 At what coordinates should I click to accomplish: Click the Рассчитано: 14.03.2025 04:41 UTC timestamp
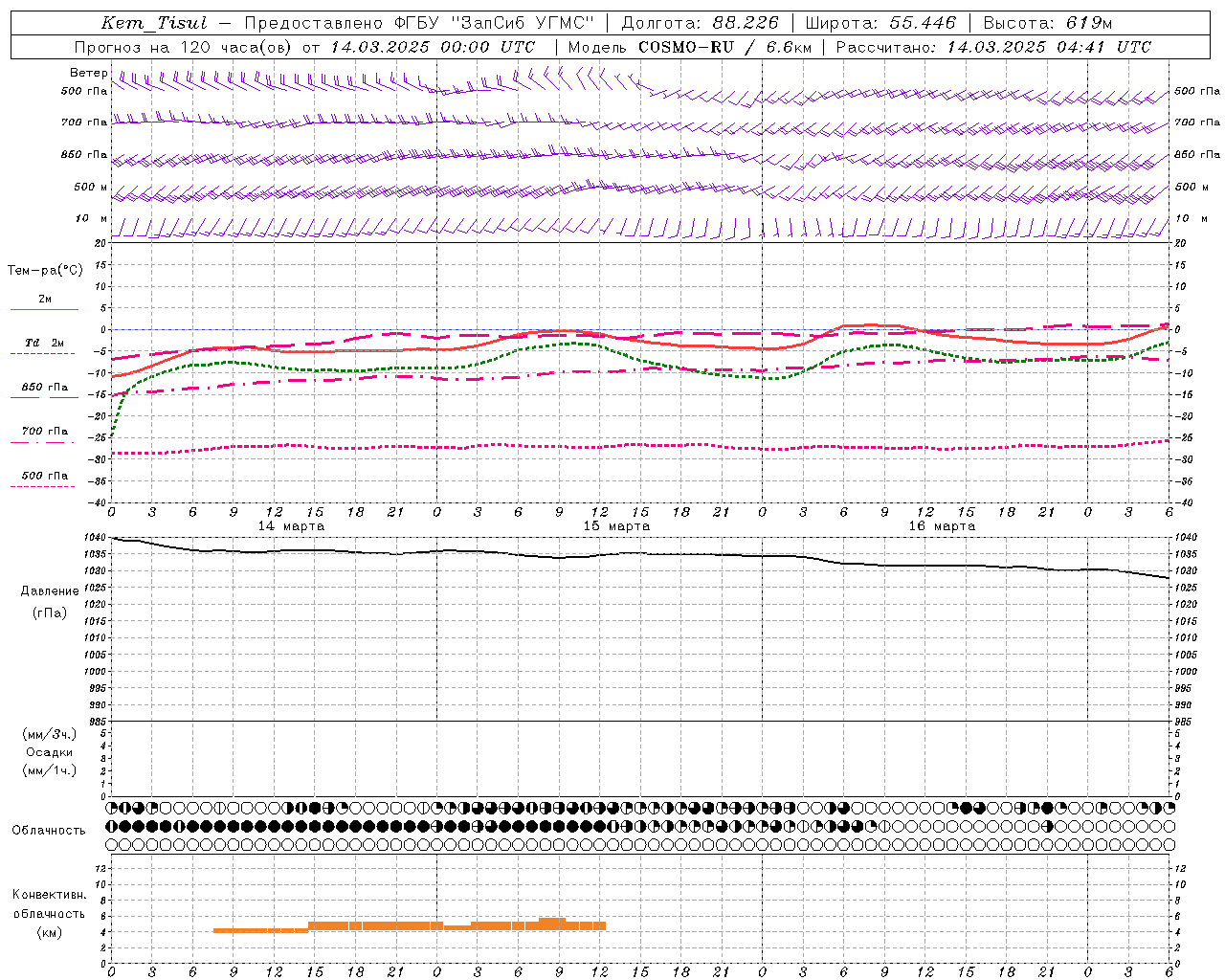click(x=993, y=47)
